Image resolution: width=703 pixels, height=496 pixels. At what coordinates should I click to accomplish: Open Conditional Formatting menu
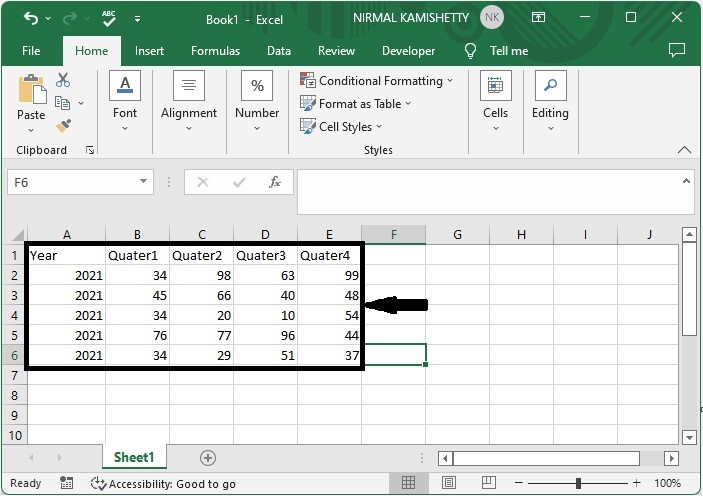click(x=376, y=81)
